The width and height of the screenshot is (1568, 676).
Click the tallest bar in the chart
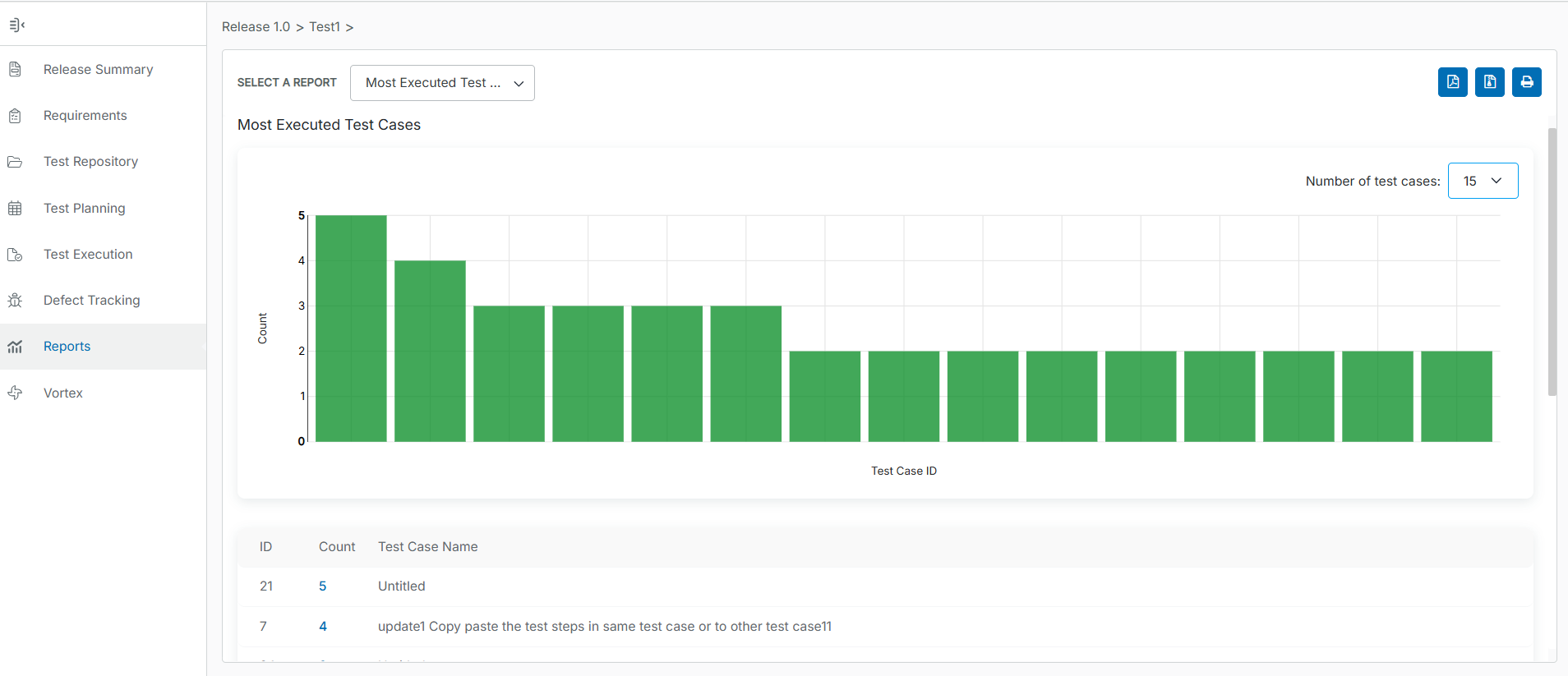click(351, 329)
